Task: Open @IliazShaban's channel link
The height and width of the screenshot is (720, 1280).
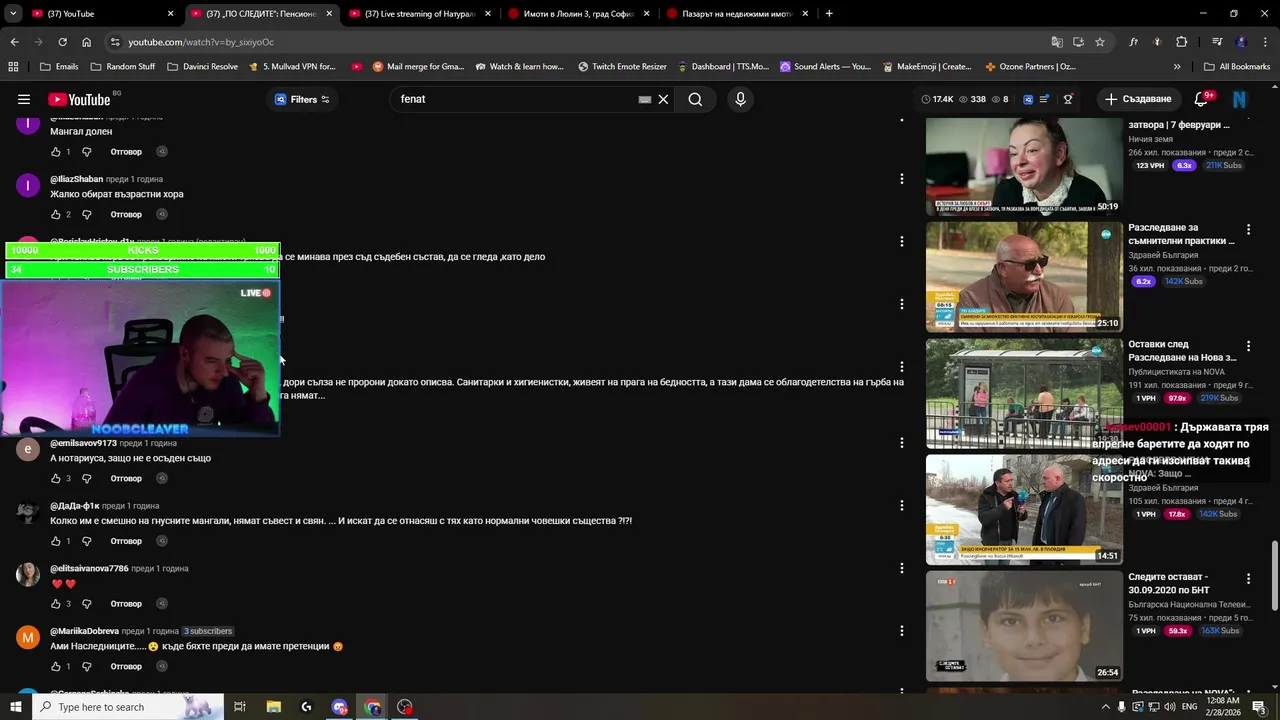Action: (77, 179)
